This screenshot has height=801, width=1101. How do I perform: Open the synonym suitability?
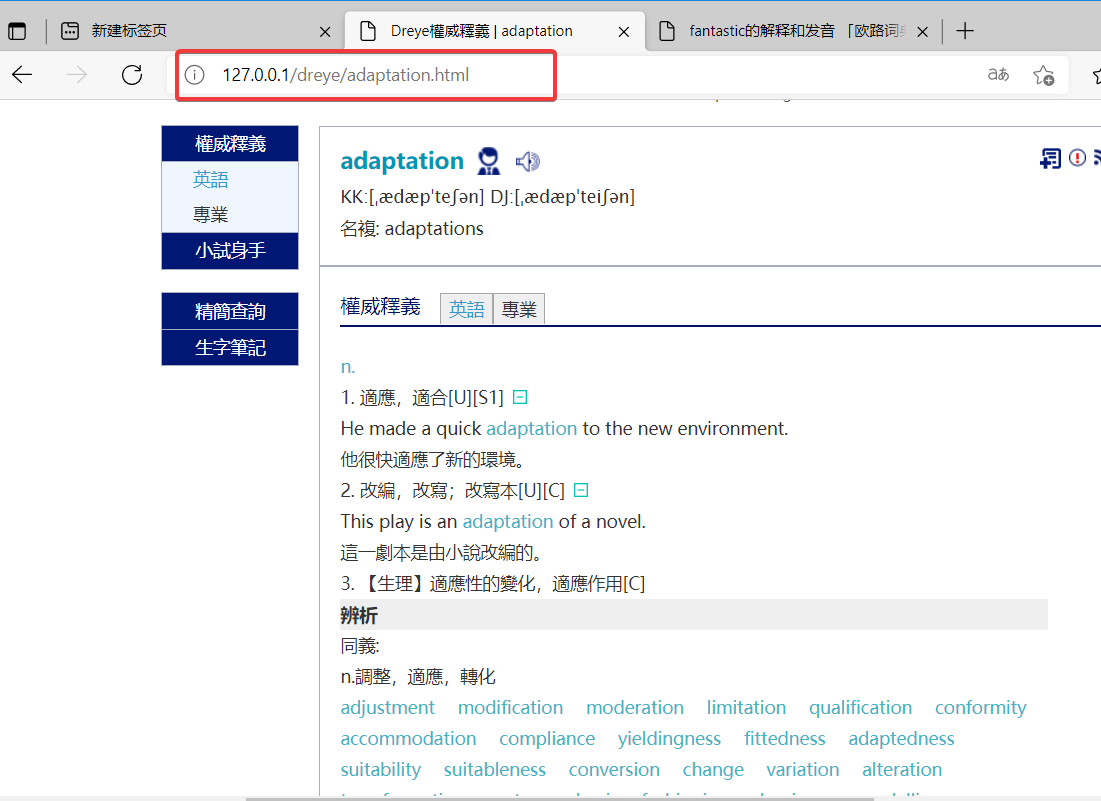pyautogui.click(x=381, y=769)
